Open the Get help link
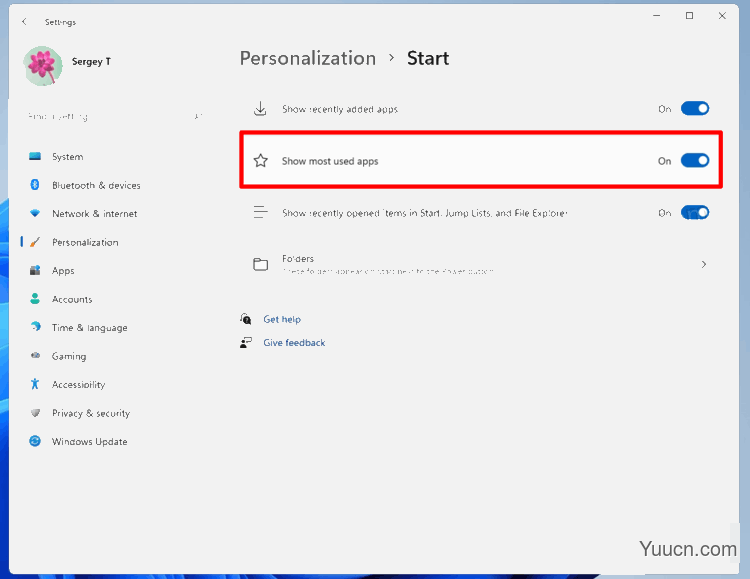 [282, 319]
